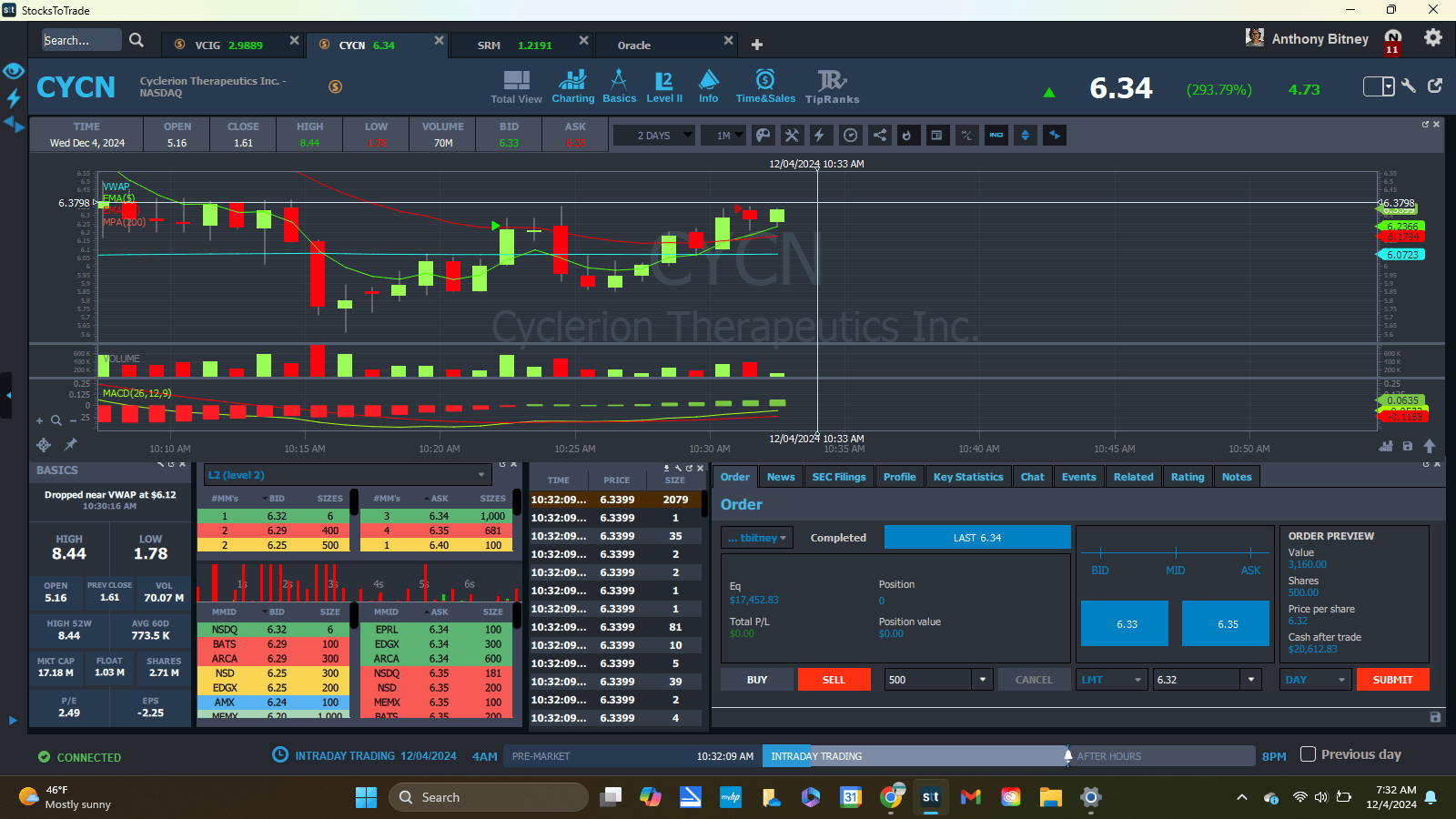Screen dimensions: 1456x819
Task: Click the lightning icon in left sidebar
Action: pos(14,97)
